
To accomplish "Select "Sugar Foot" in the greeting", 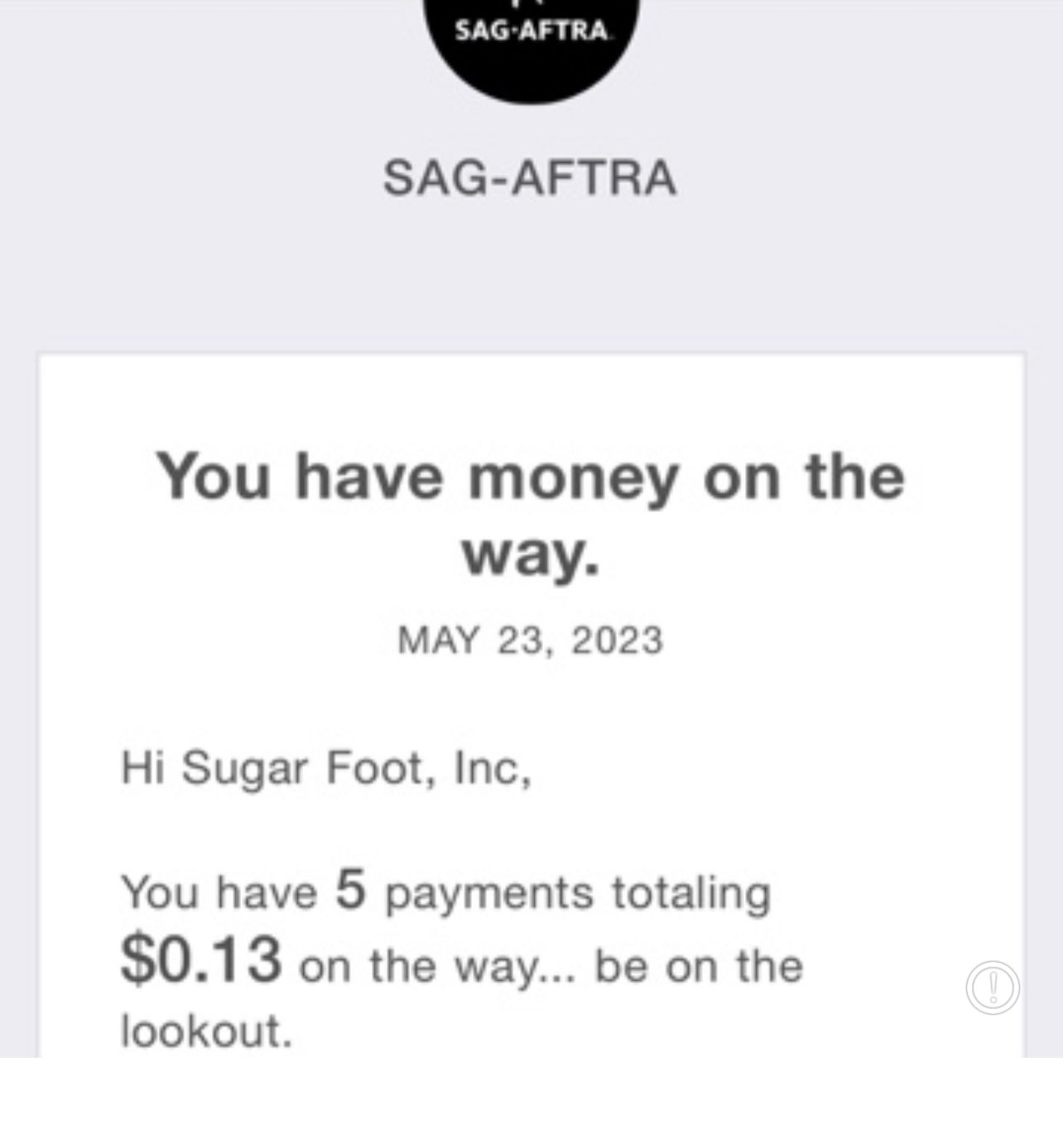I will (302, 768).
